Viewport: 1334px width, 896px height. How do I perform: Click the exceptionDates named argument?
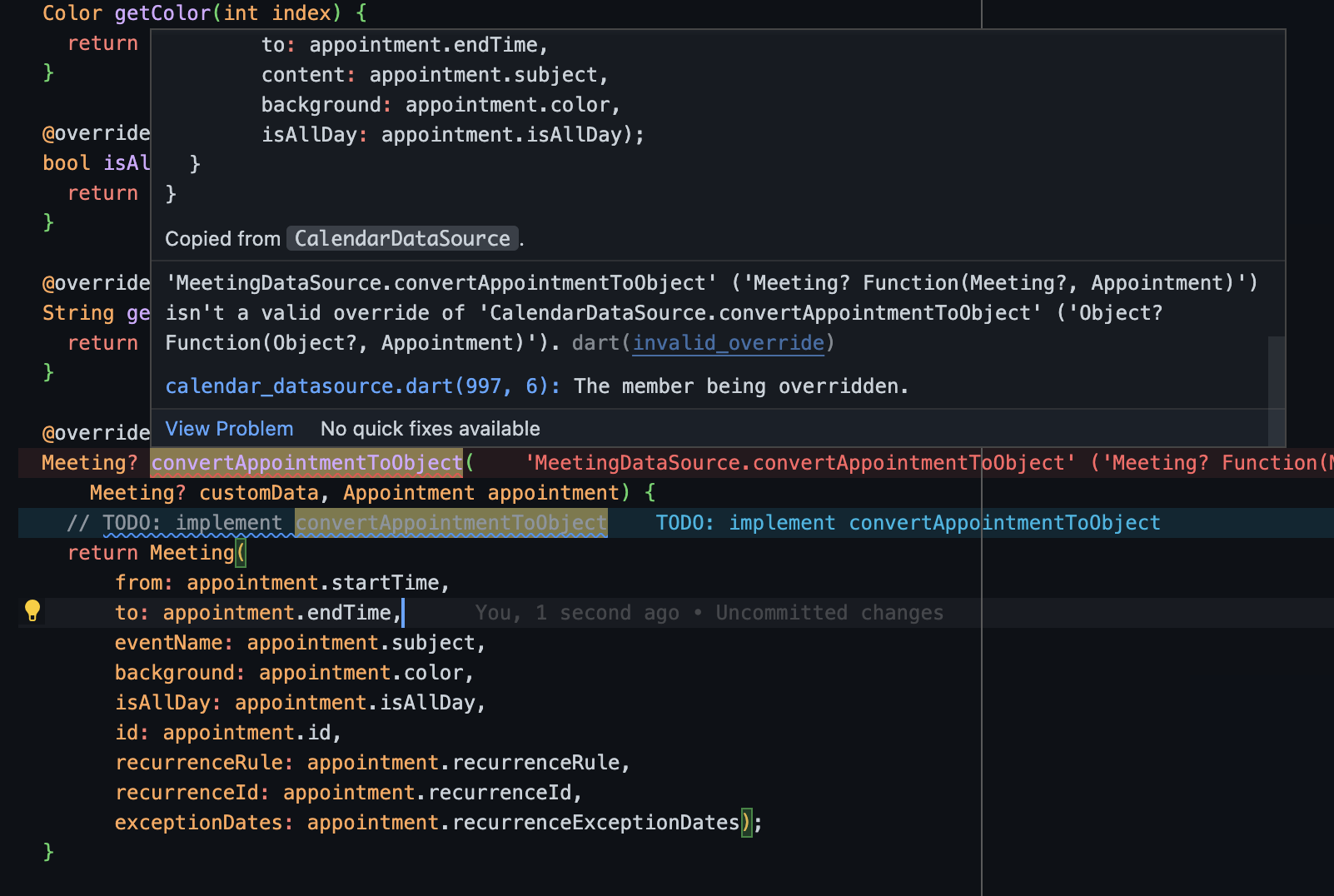point(200,823)
